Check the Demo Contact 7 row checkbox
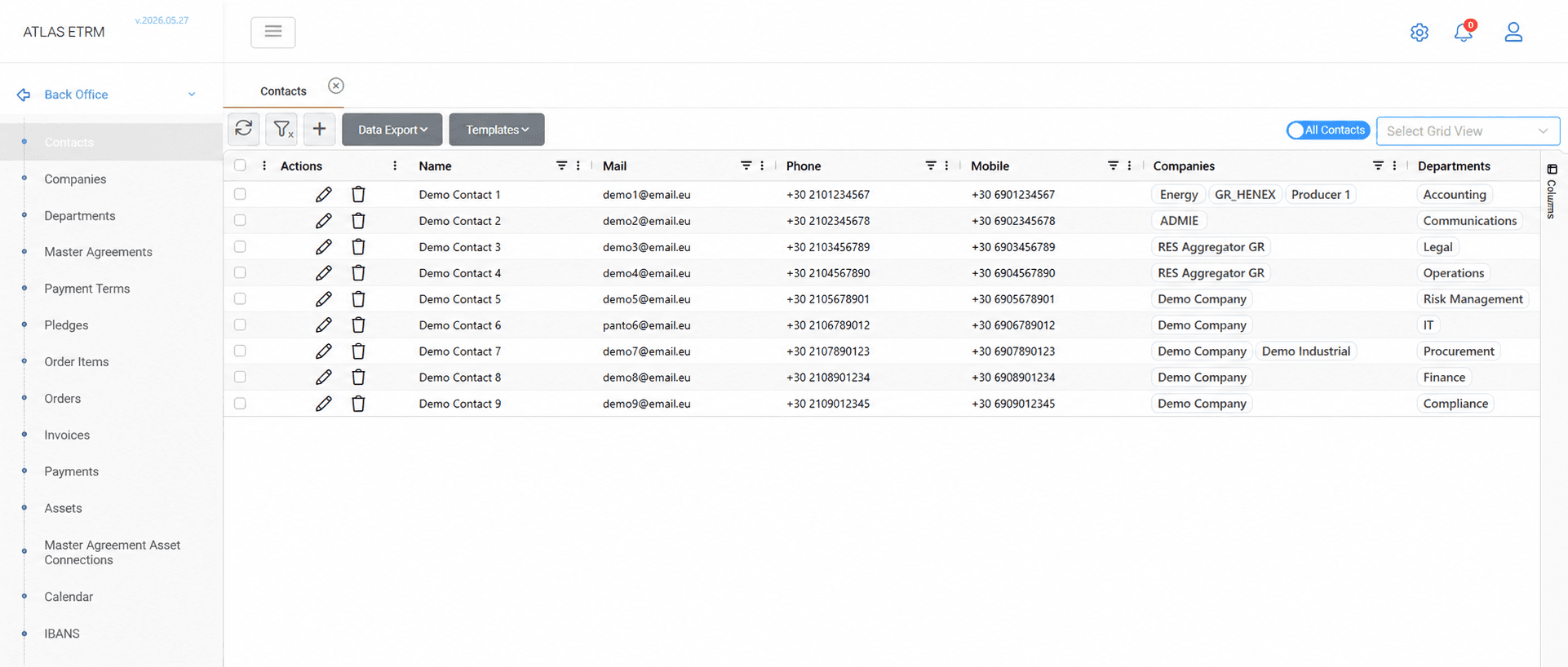Screen dimensions: 1568x667 pyautogui.click(x=240, y=351)
